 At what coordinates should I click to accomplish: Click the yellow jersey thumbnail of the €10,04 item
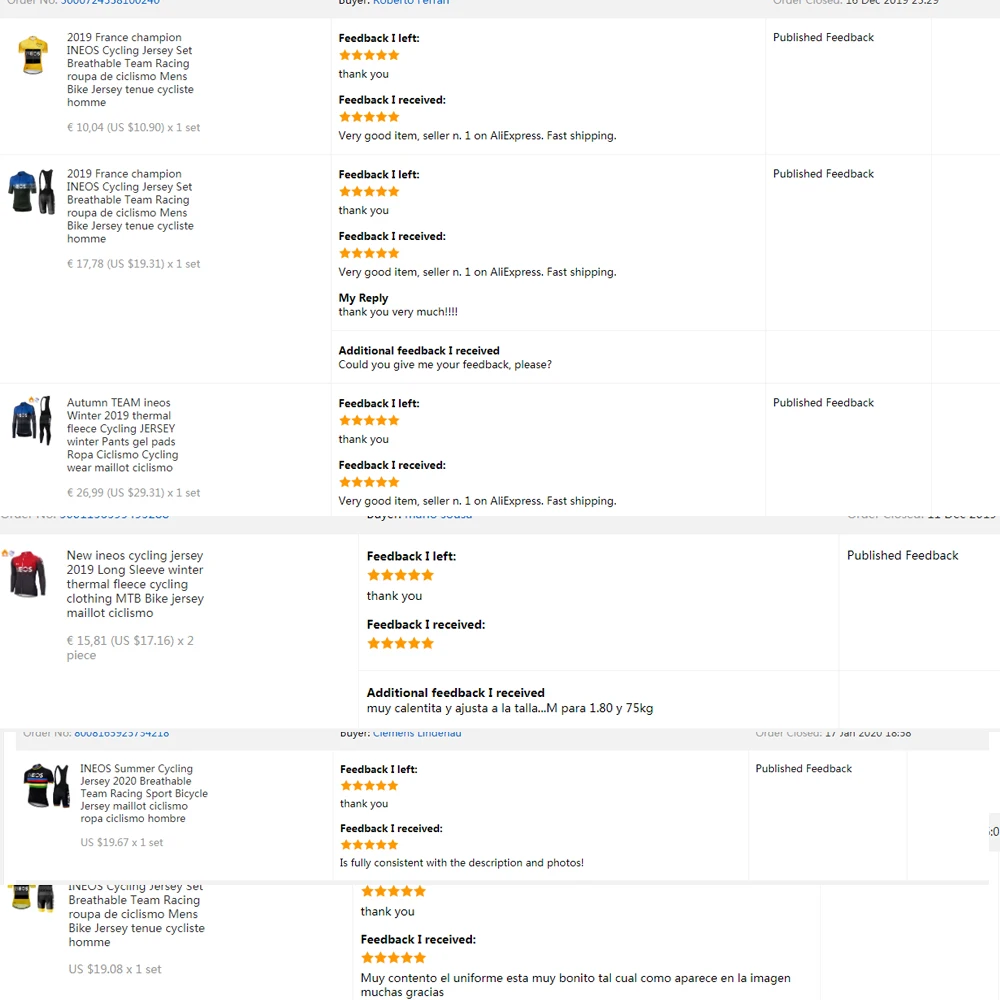click(33, 55)
